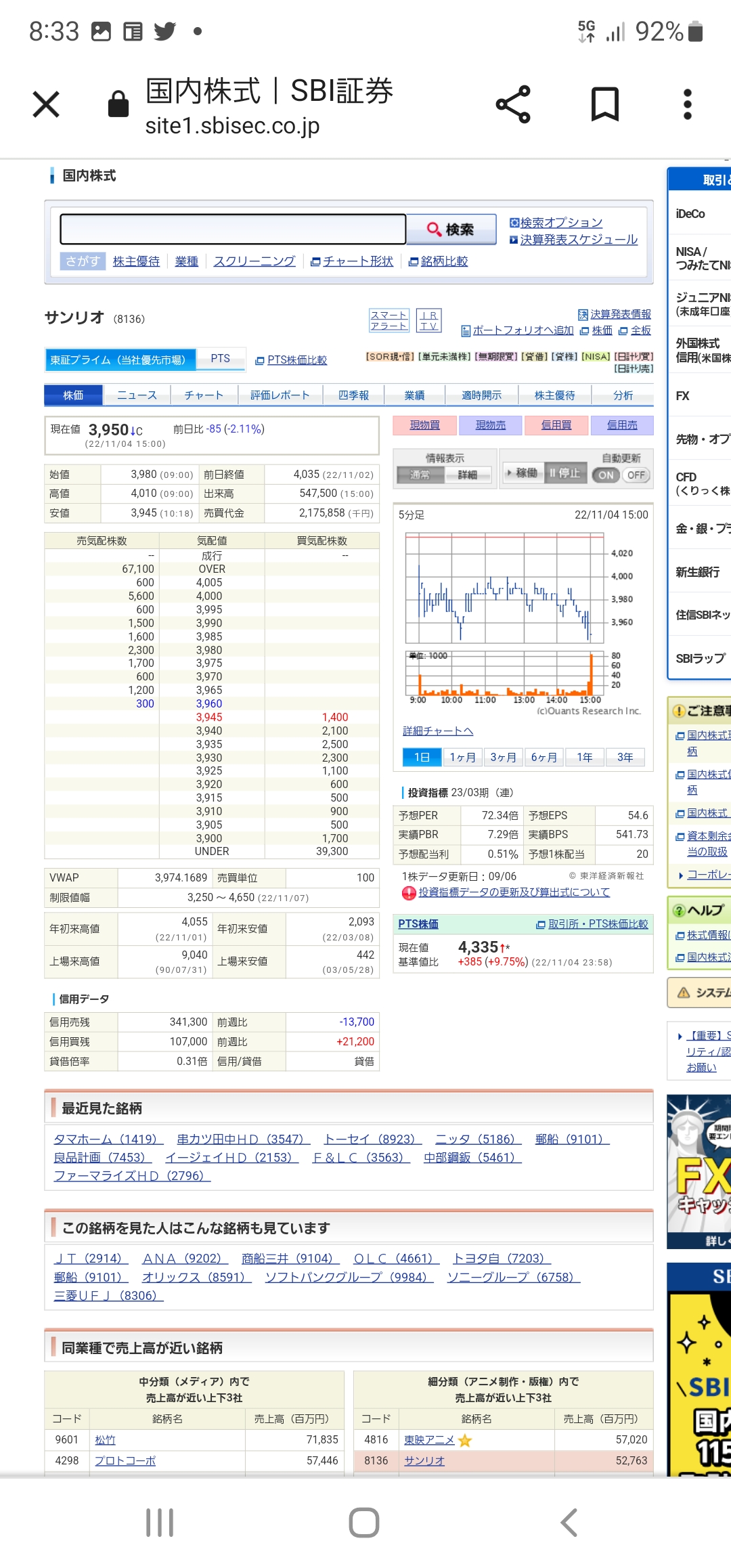The width and height of the screenshot is (731, 1568).
Task: Open ニッタ (5186) recent stock
Action: [479, 1139]
